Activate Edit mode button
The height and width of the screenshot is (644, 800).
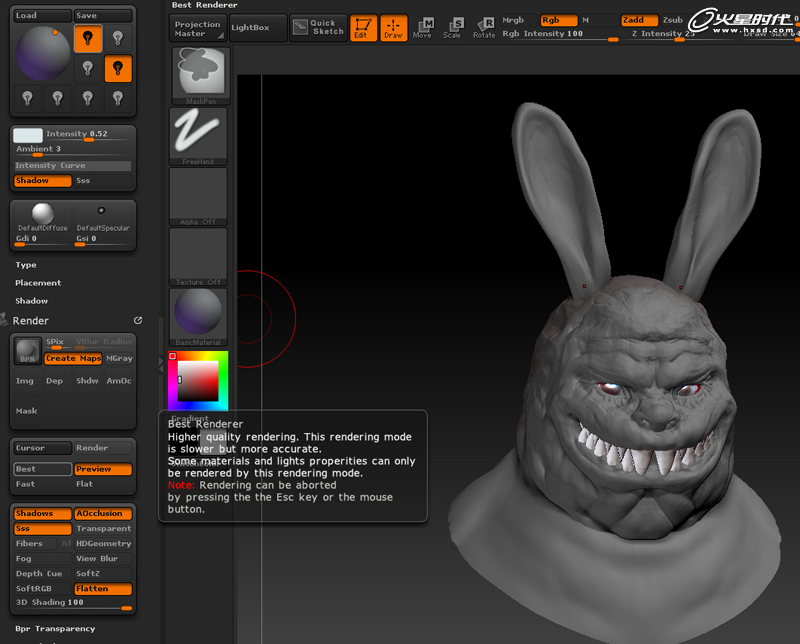(363, 28)
